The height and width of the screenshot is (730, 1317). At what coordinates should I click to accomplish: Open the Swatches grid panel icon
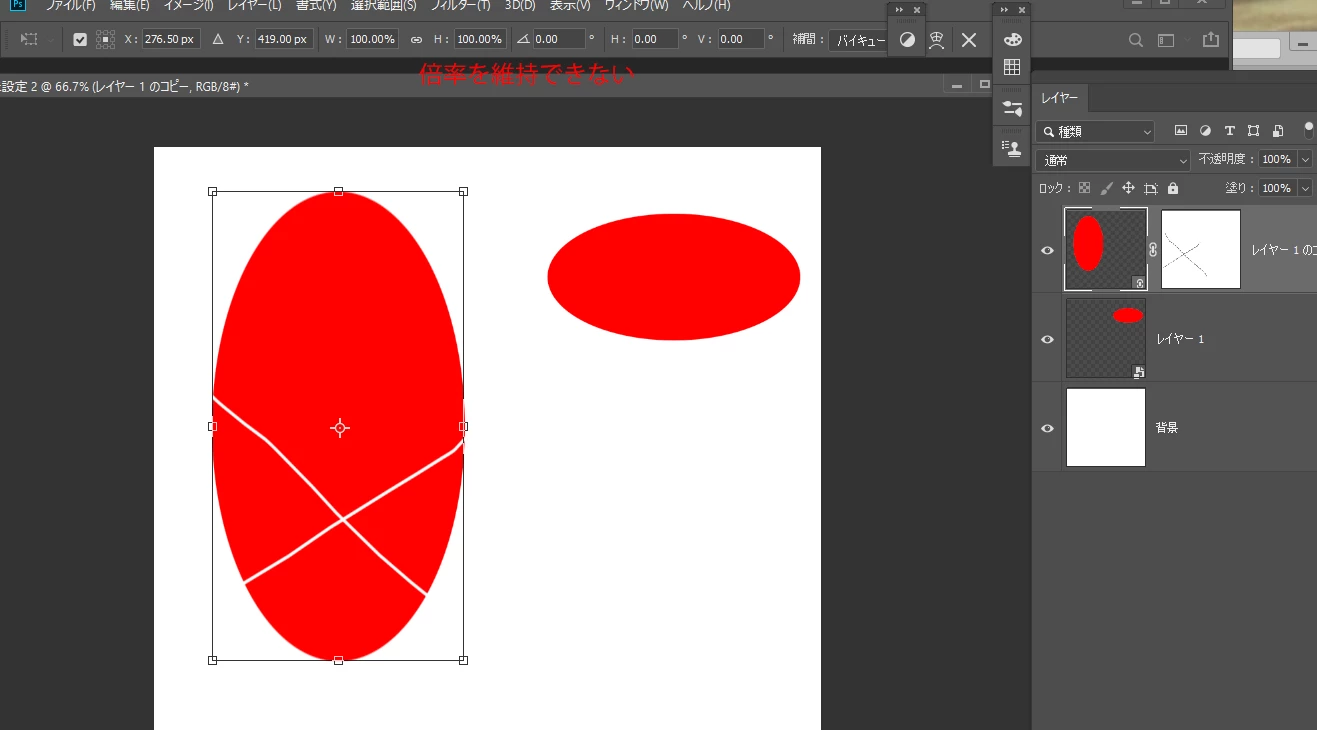tap(1012, 68)
